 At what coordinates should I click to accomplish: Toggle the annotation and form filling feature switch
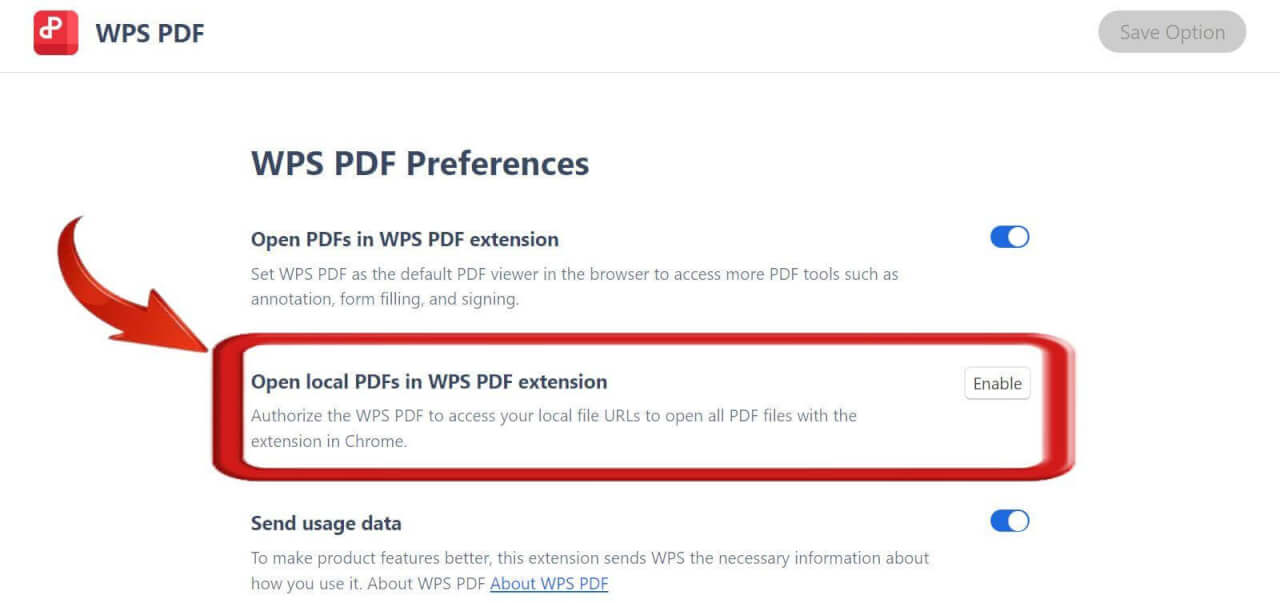(x=1009, y=237)
